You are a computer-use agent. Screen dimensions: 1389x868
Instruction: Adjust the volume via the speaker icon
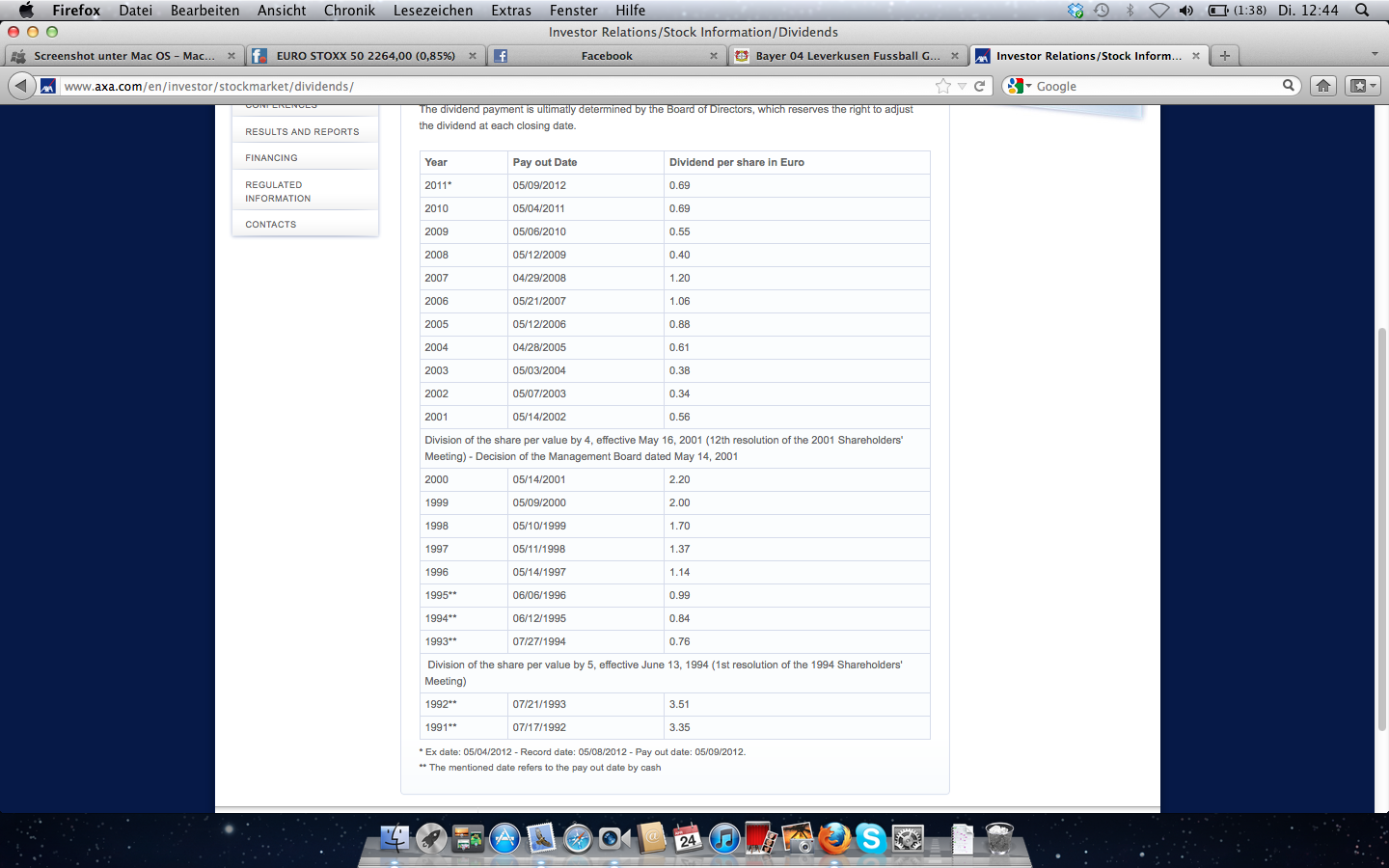click(x=1186, y=11)
